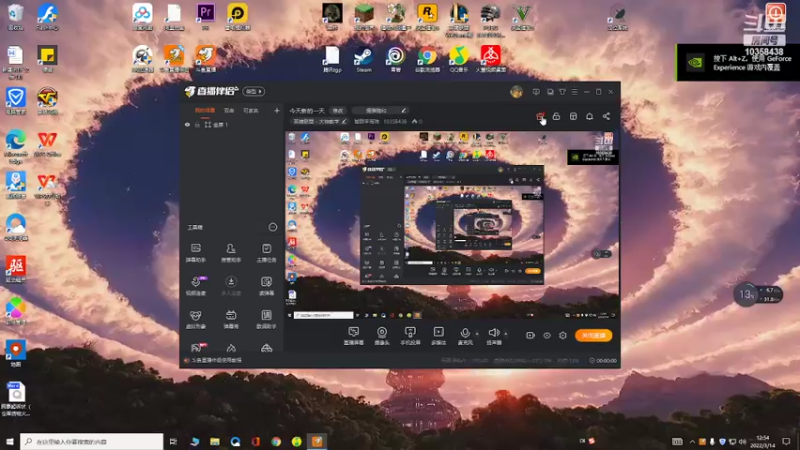
Task: Open the Chrome icon on the taskbar
Action: (276, 441)
